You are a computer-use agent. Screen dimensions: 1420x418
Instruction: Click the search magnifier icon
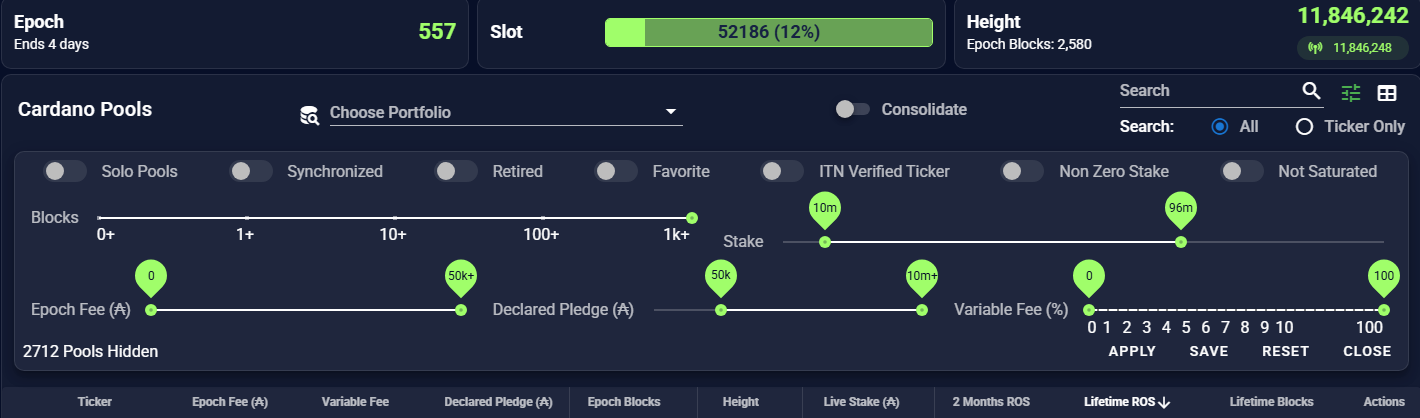pyautogui.click(x=1311, y=91)
